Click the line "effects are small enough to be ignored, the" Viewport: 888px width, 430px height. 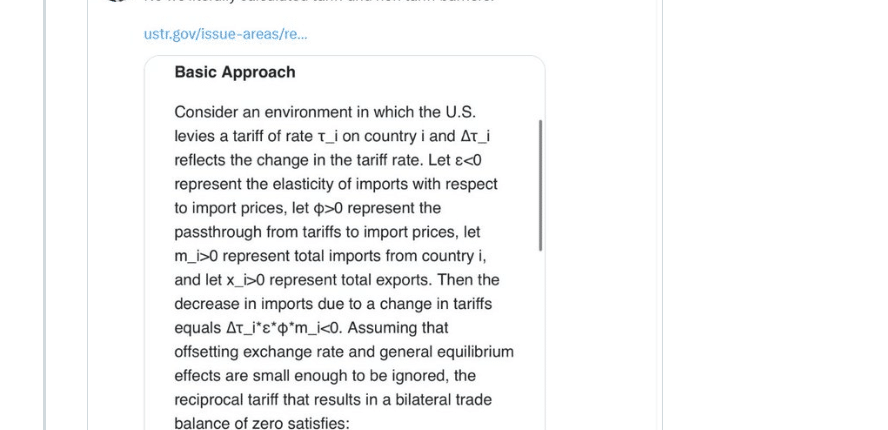325,376
